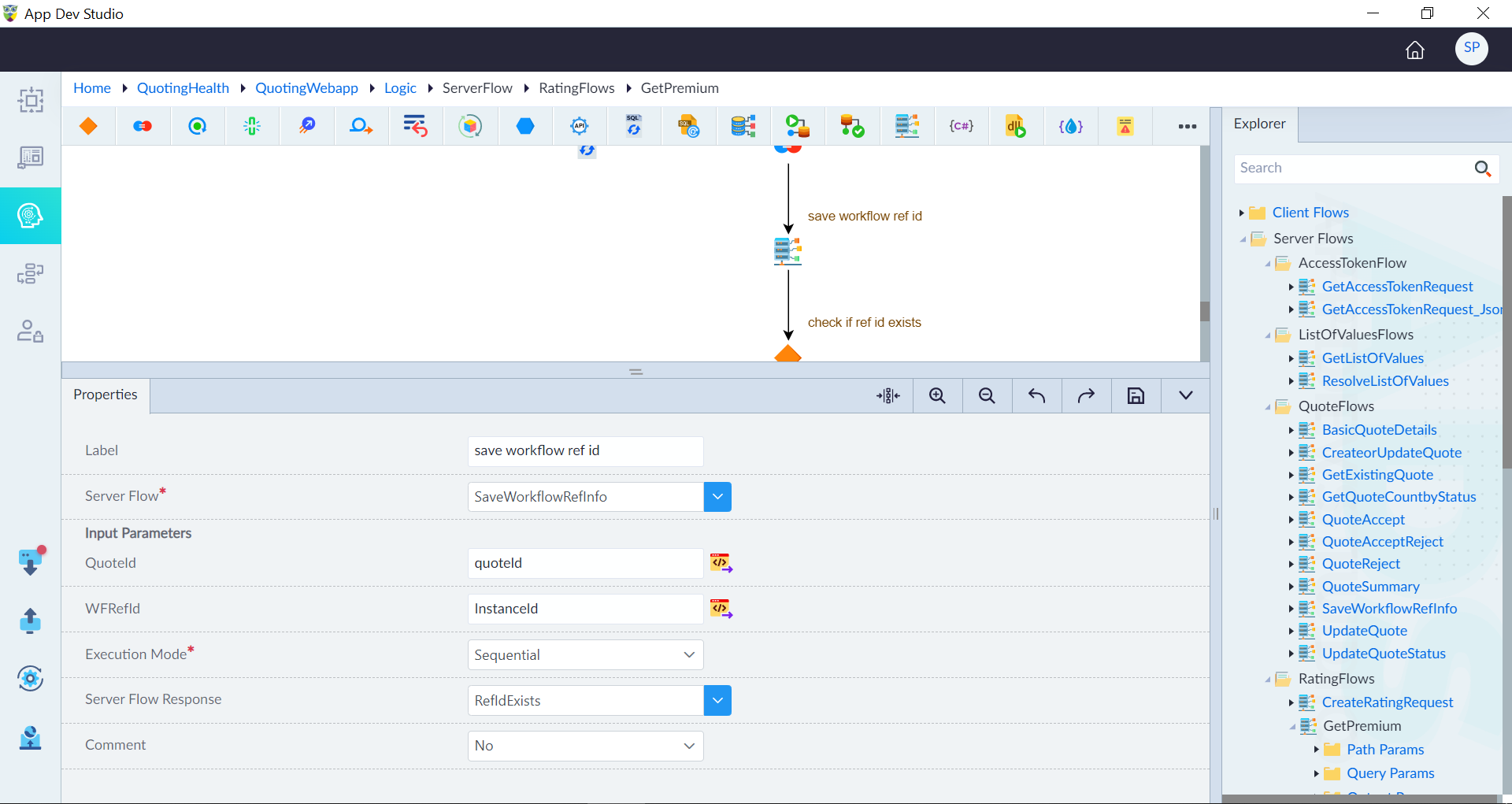Redo the canvas action

pos(1086,396)
